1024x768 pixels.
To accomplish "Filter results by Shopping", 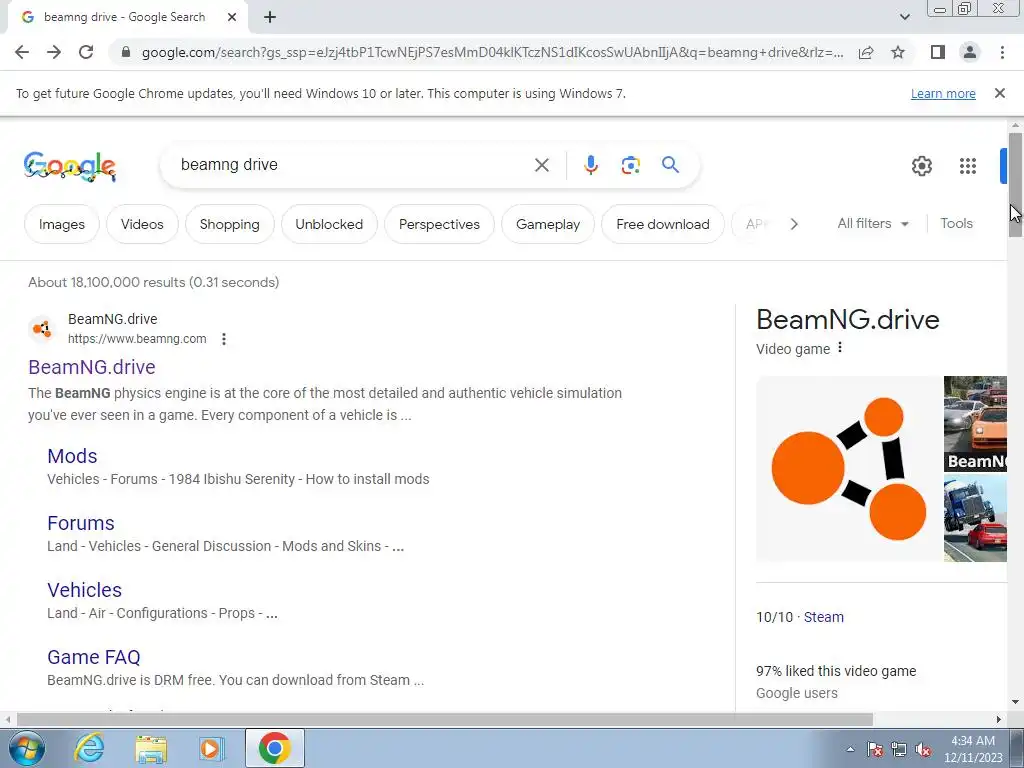I will [x=229, y=224].
